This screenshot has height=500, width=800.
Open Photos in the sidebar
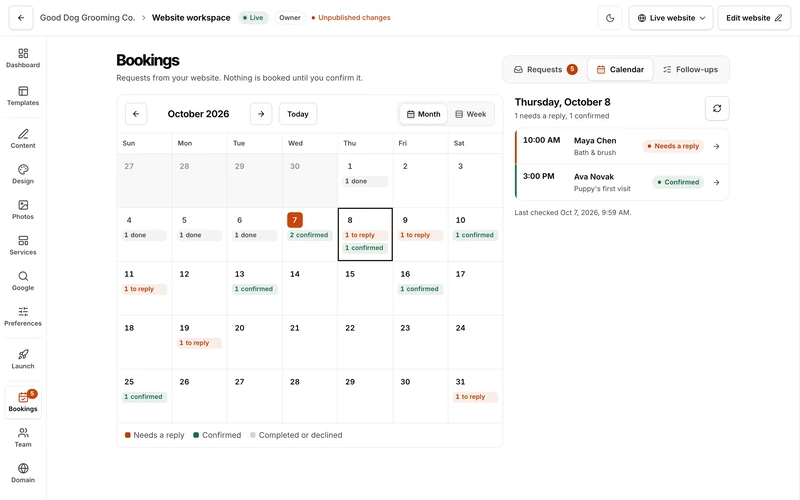[x=23, y=210]
